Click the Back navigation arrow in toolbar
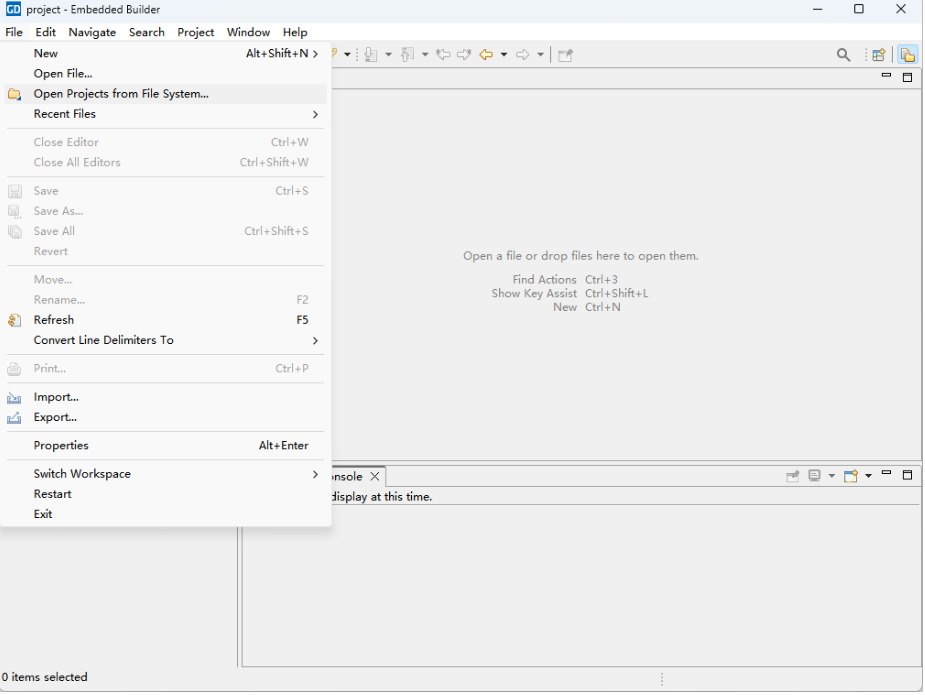Viewport: 925px width, 695px height. click(x=486, y=55)
